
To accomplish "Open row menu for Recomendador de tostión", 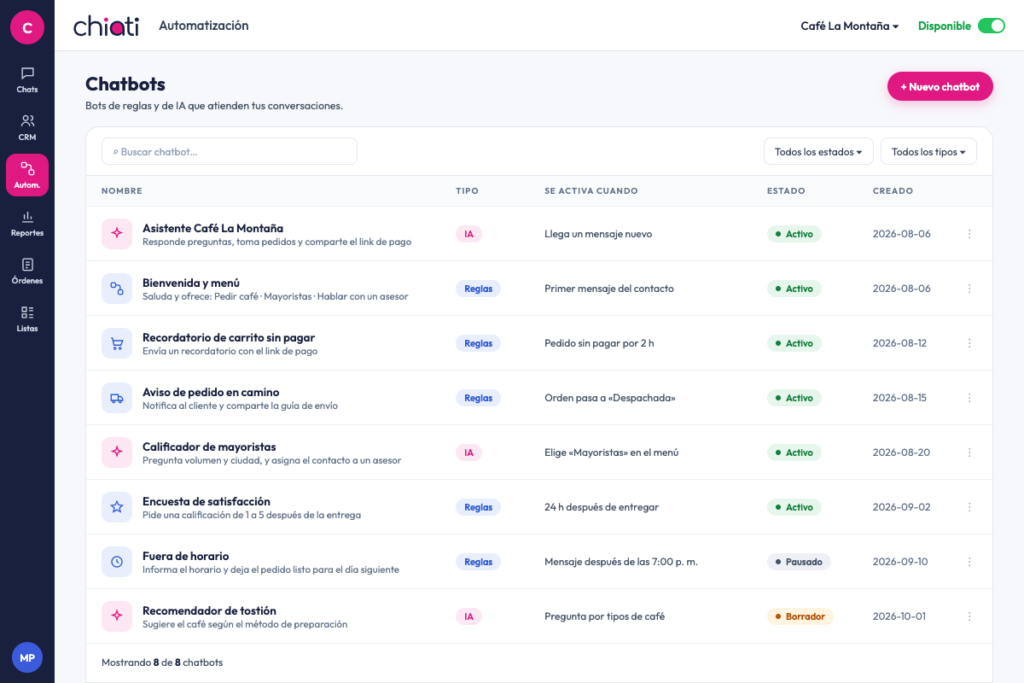I will pos(969,616).
